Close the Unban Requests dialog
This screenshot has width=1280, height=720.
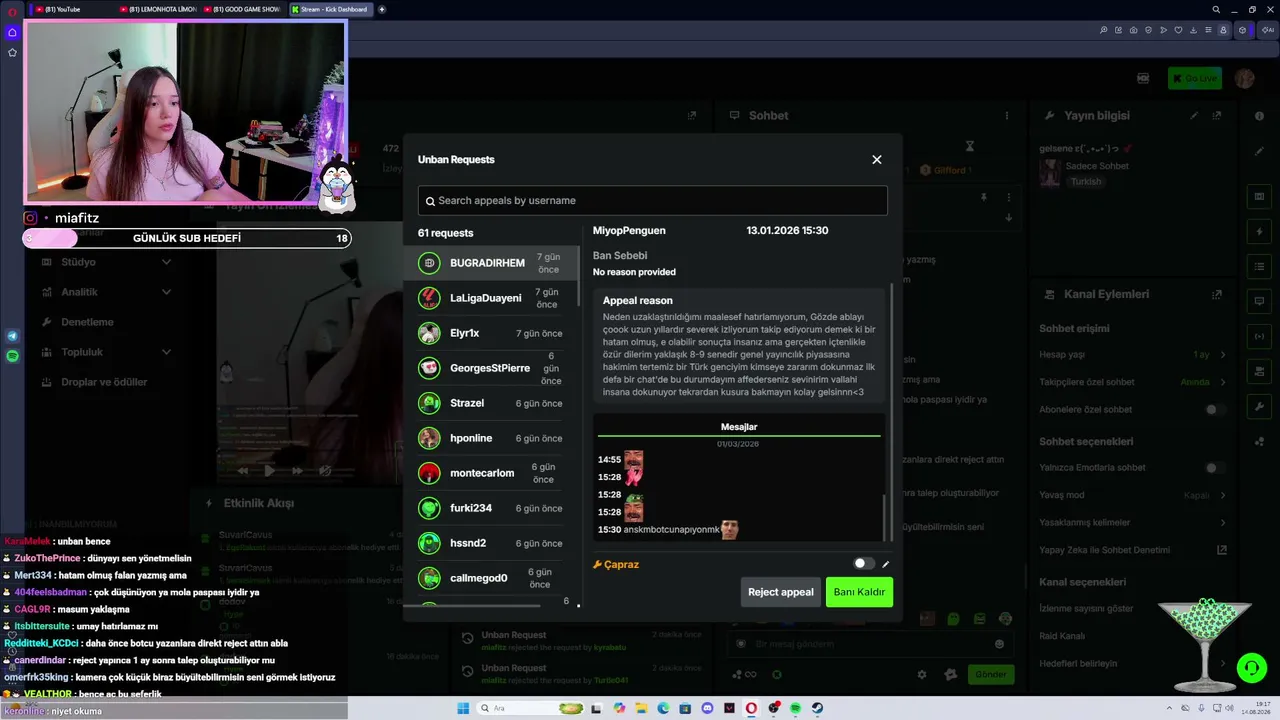[877, 160]
